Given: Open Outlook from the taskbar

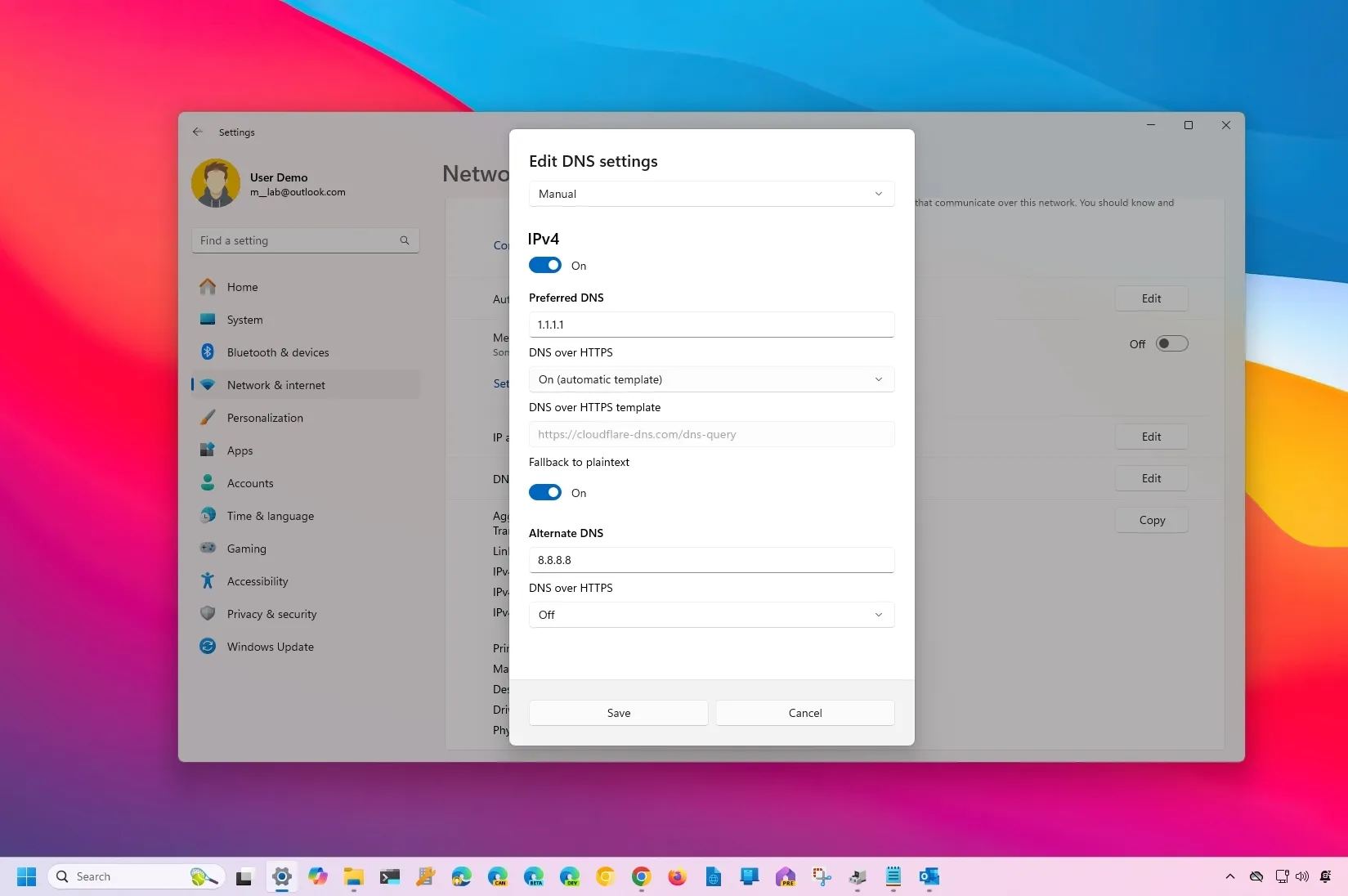Looking at the screenshot, I should (x=929, y=877).
